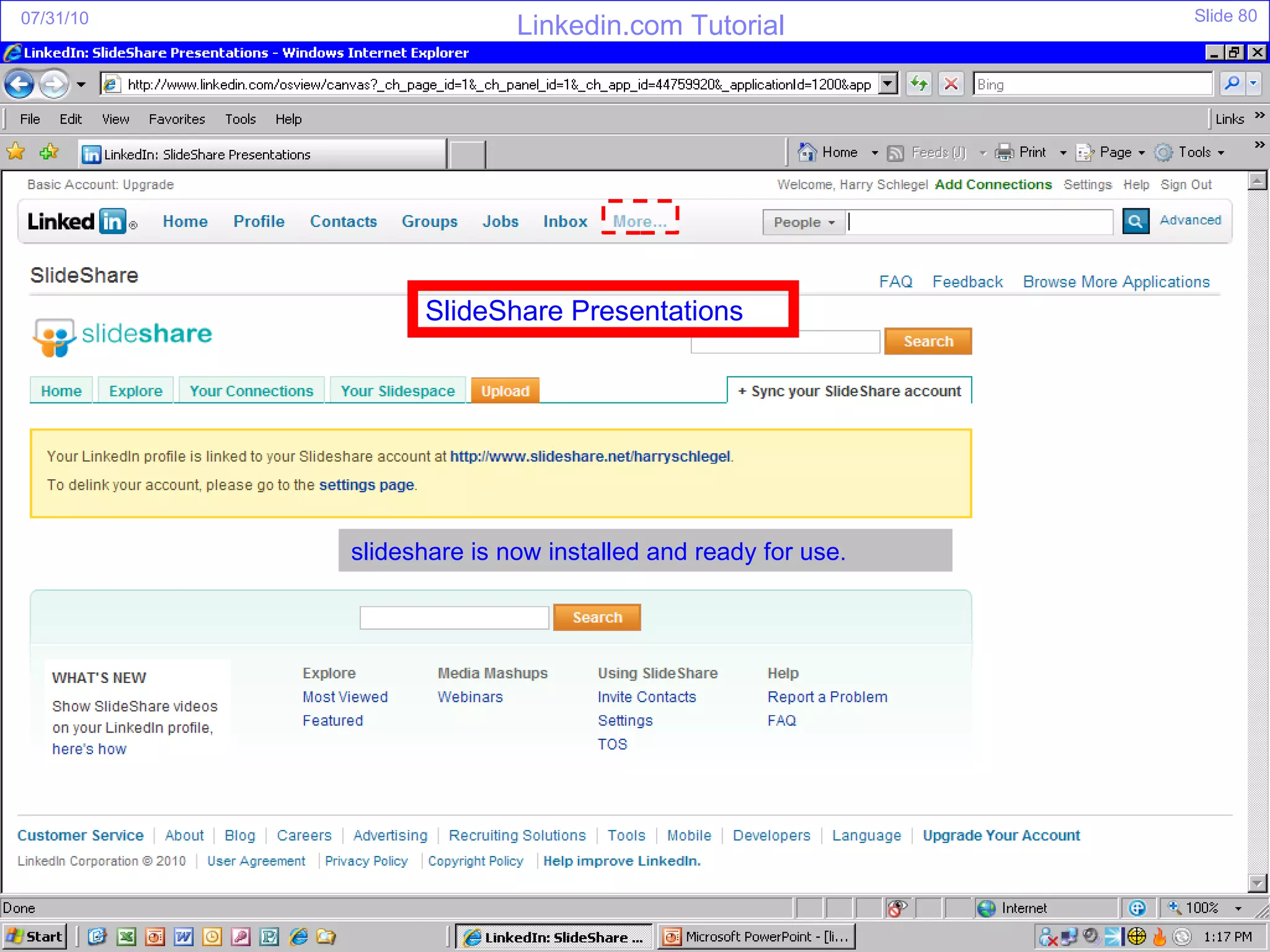The image size is (1270, 952).
Task: Launch Excel from quick launch bar
Action: click(x=127, y=937)
